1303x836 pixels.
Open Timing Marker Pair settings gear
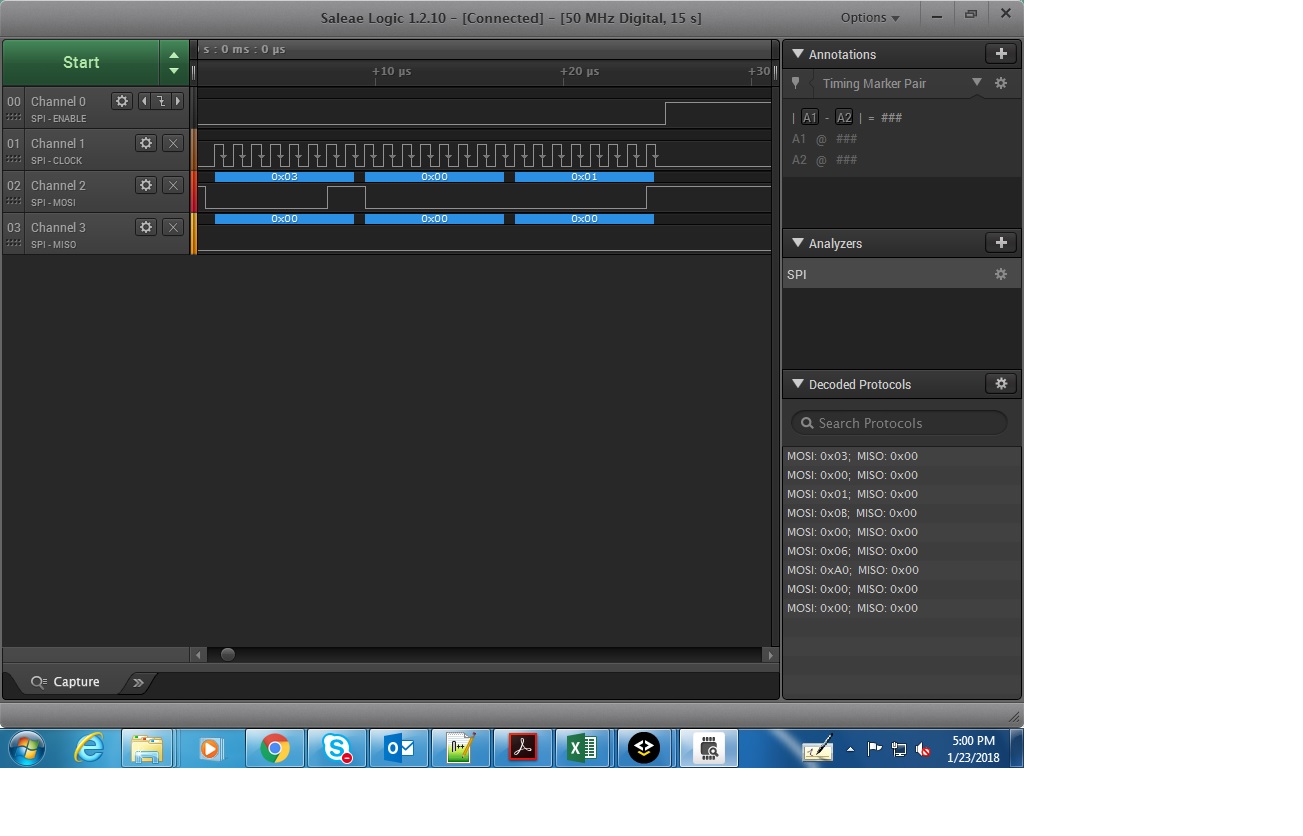pyautogui.click(x=1001, y=84)
